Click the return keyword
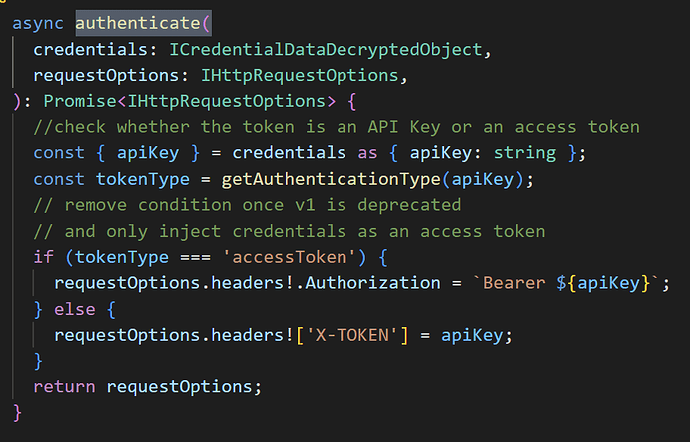Image resolution: width=690 pixels, height=442 pixels. pyautogui.click(x=64, y=387)
